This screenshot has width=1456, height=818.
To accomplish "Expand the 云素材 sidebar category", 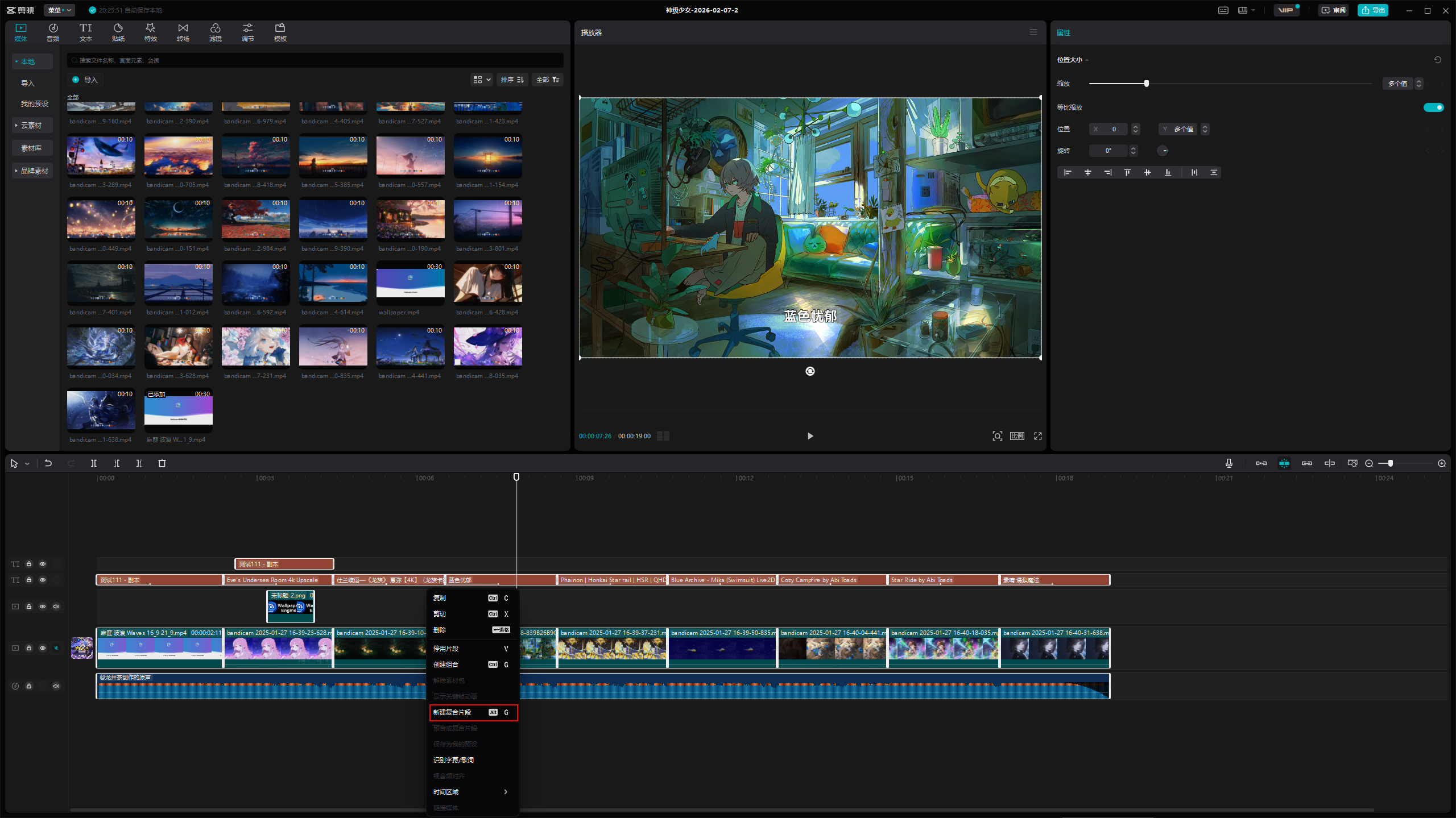I will coord(31,125).
